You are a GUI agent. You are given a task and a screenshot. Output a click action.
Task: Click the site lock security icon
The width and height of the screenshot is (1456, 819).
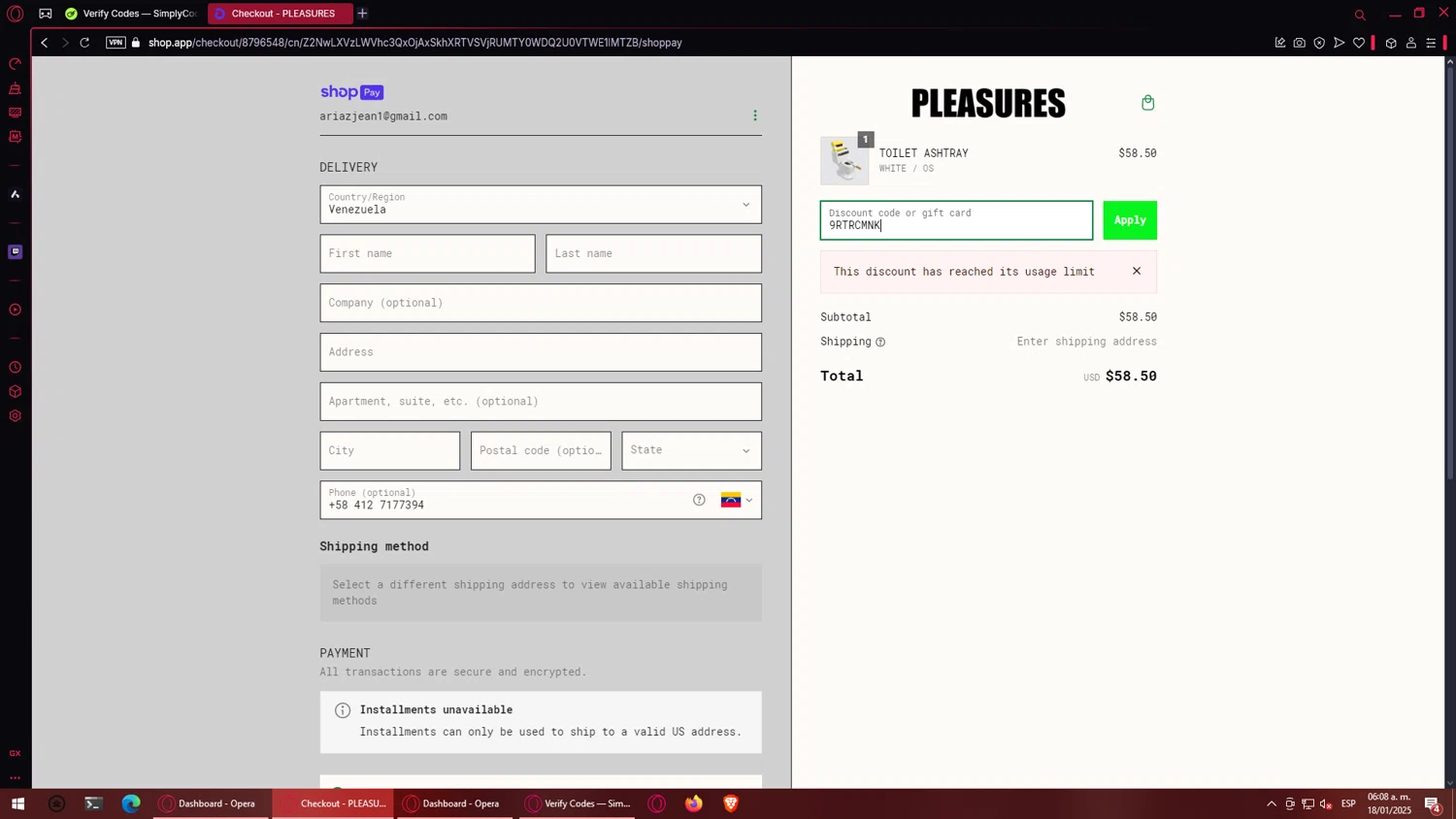tap(136, 43)
